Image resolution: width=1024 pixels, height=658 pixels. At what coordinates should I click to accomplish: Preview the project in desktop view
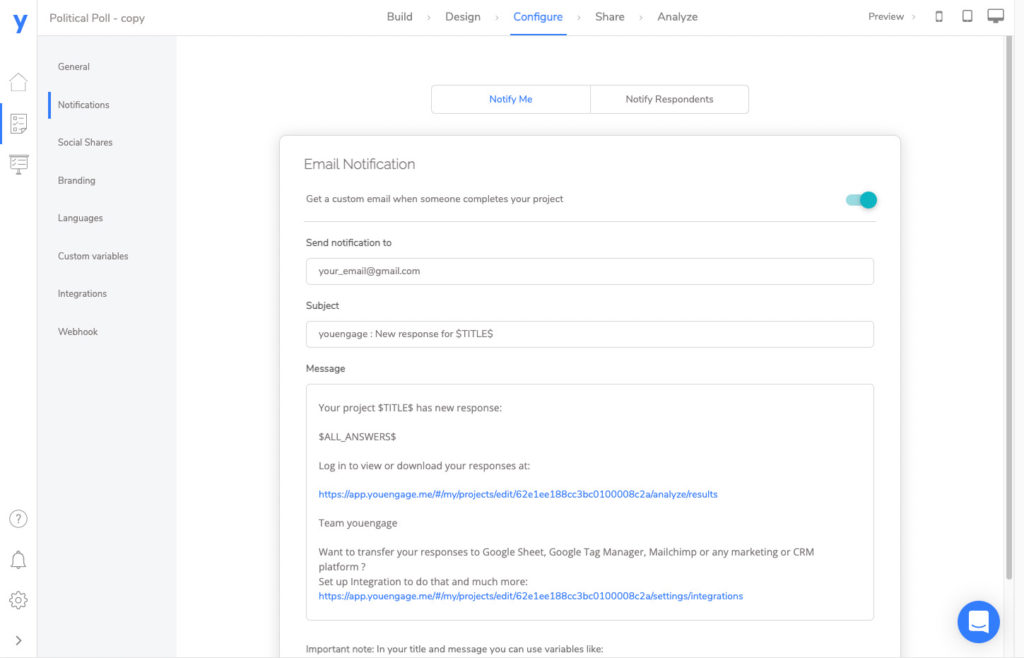[x=996, y=15]
